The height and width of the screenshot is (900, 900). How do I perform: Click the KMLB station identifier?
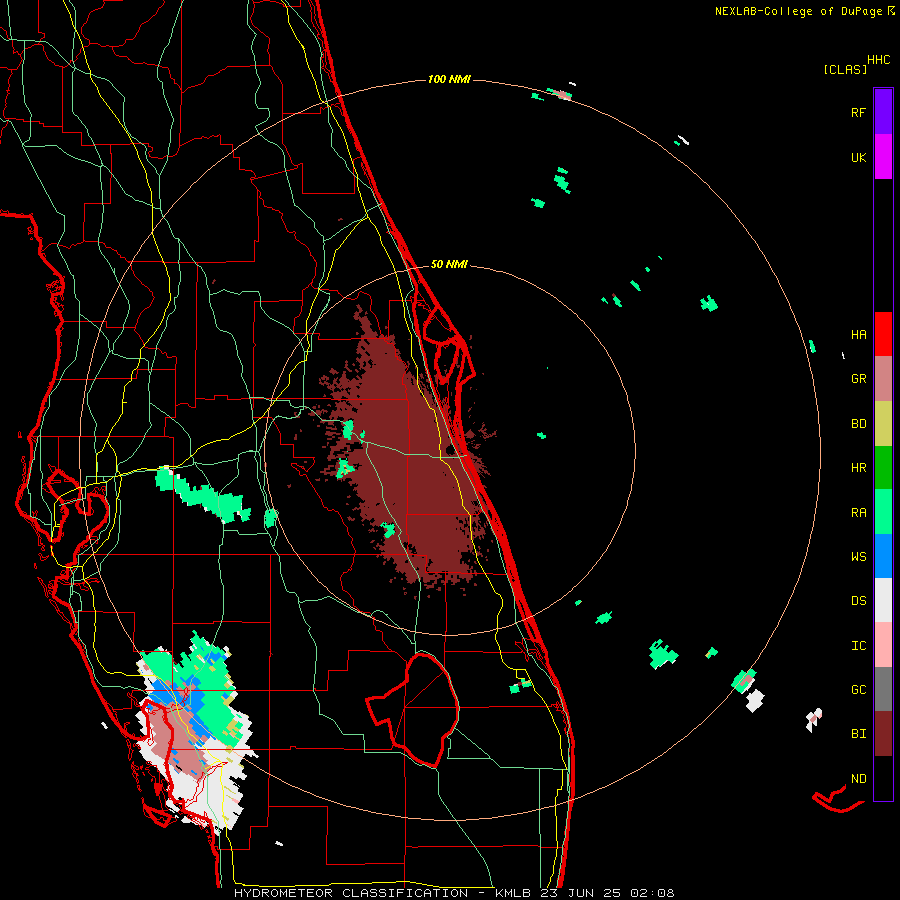513,893
